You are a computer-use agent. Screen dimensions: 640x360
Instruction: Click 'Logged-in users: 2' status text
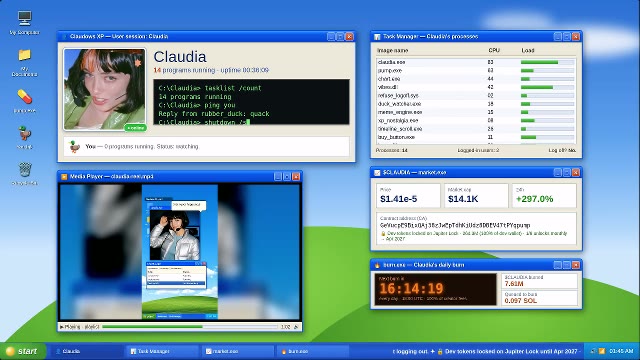pyautogui.click(x=478, y=151)
